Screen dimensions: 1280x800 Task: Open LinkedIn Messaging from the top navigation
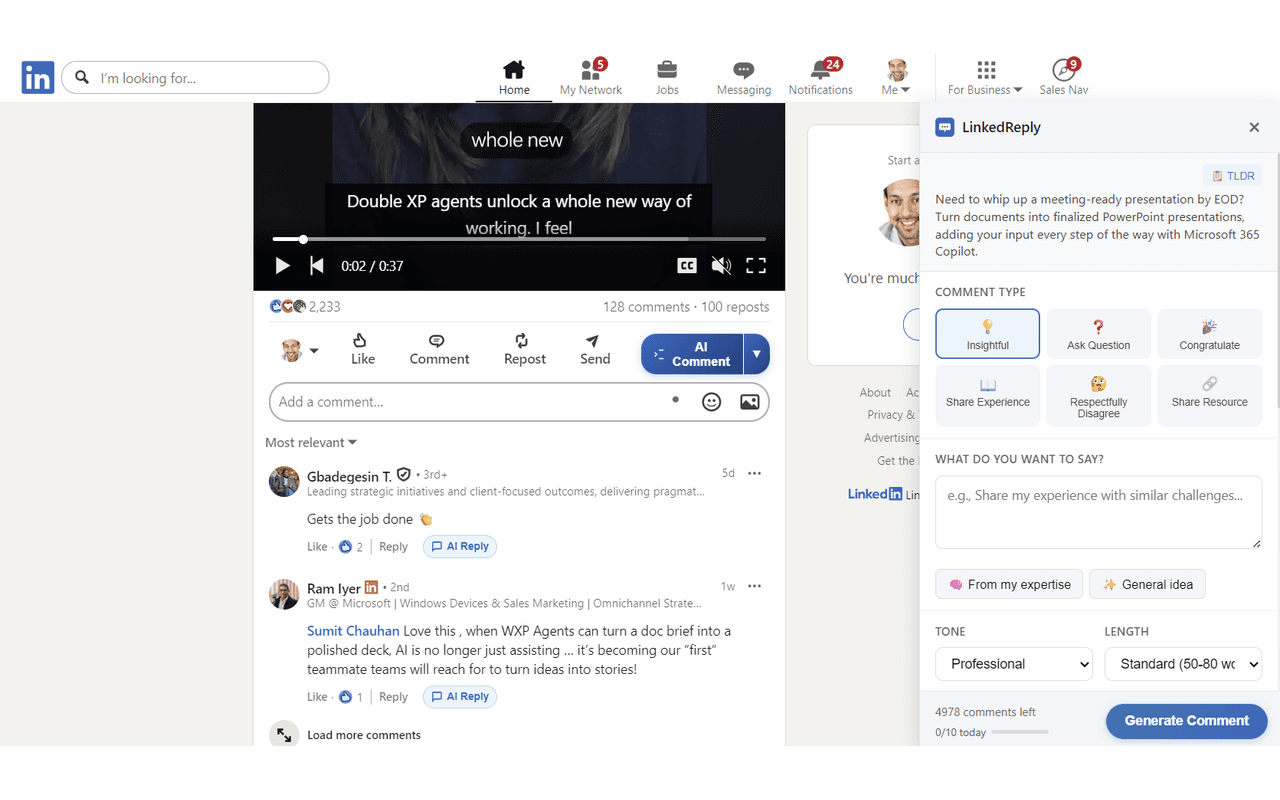click(x=743, y=75)
